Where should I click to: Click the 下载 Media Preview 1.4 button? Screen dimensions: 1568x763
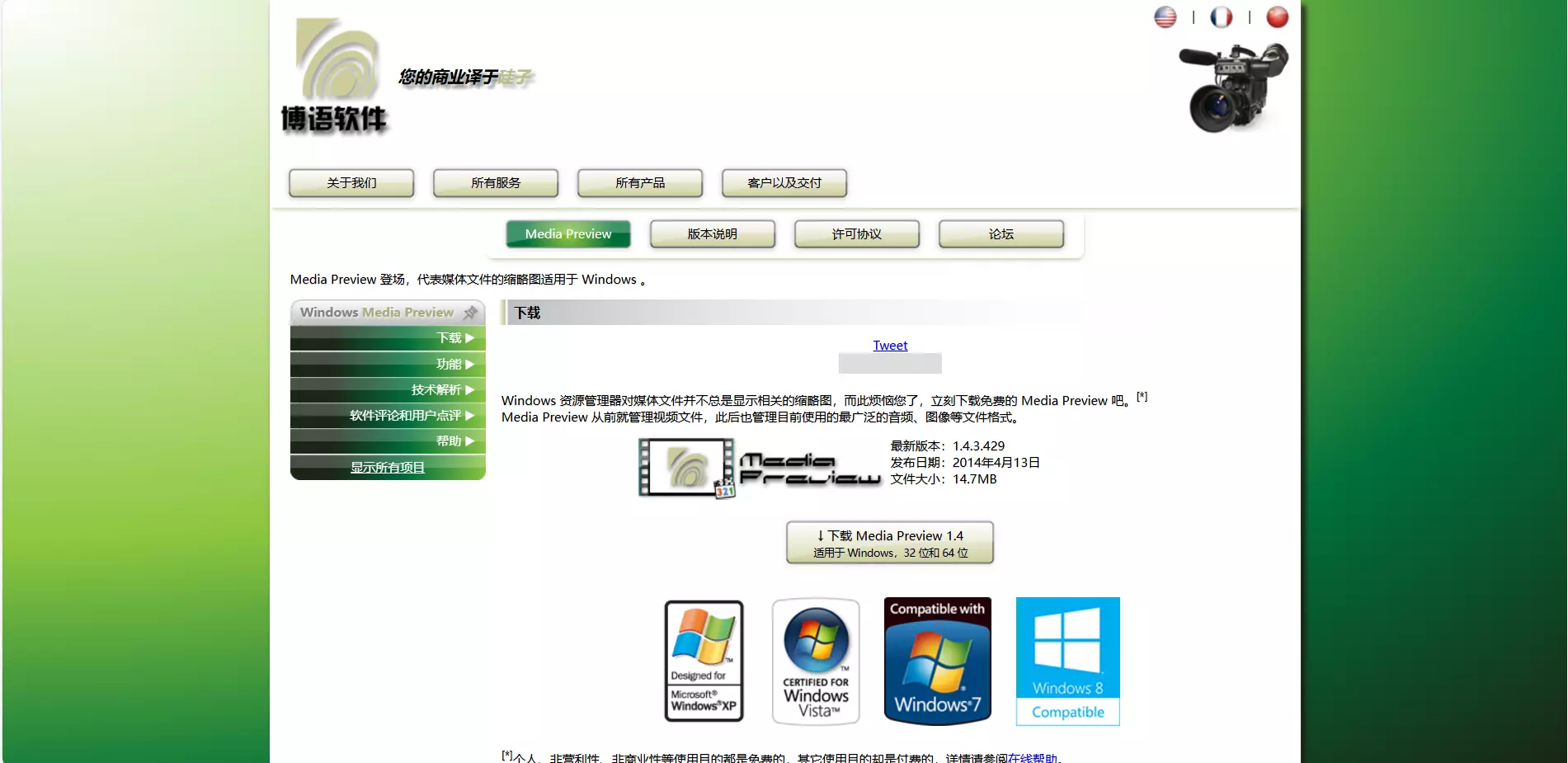890,543
